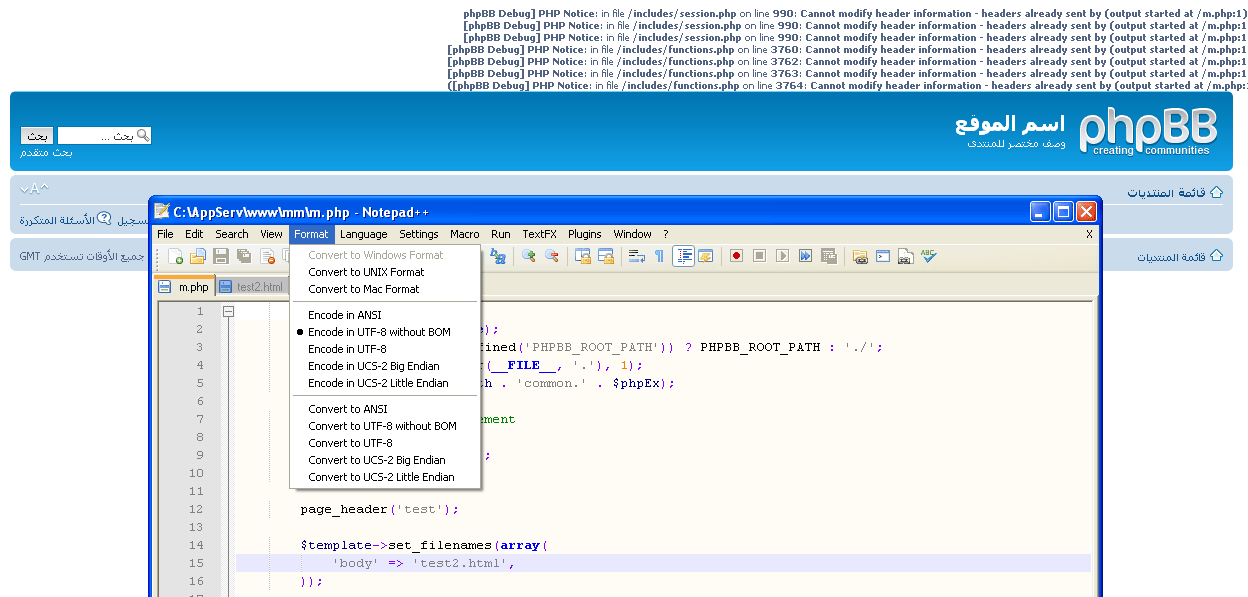Open the View menu
Screen dimensions: 1248x597
point(272,234)
